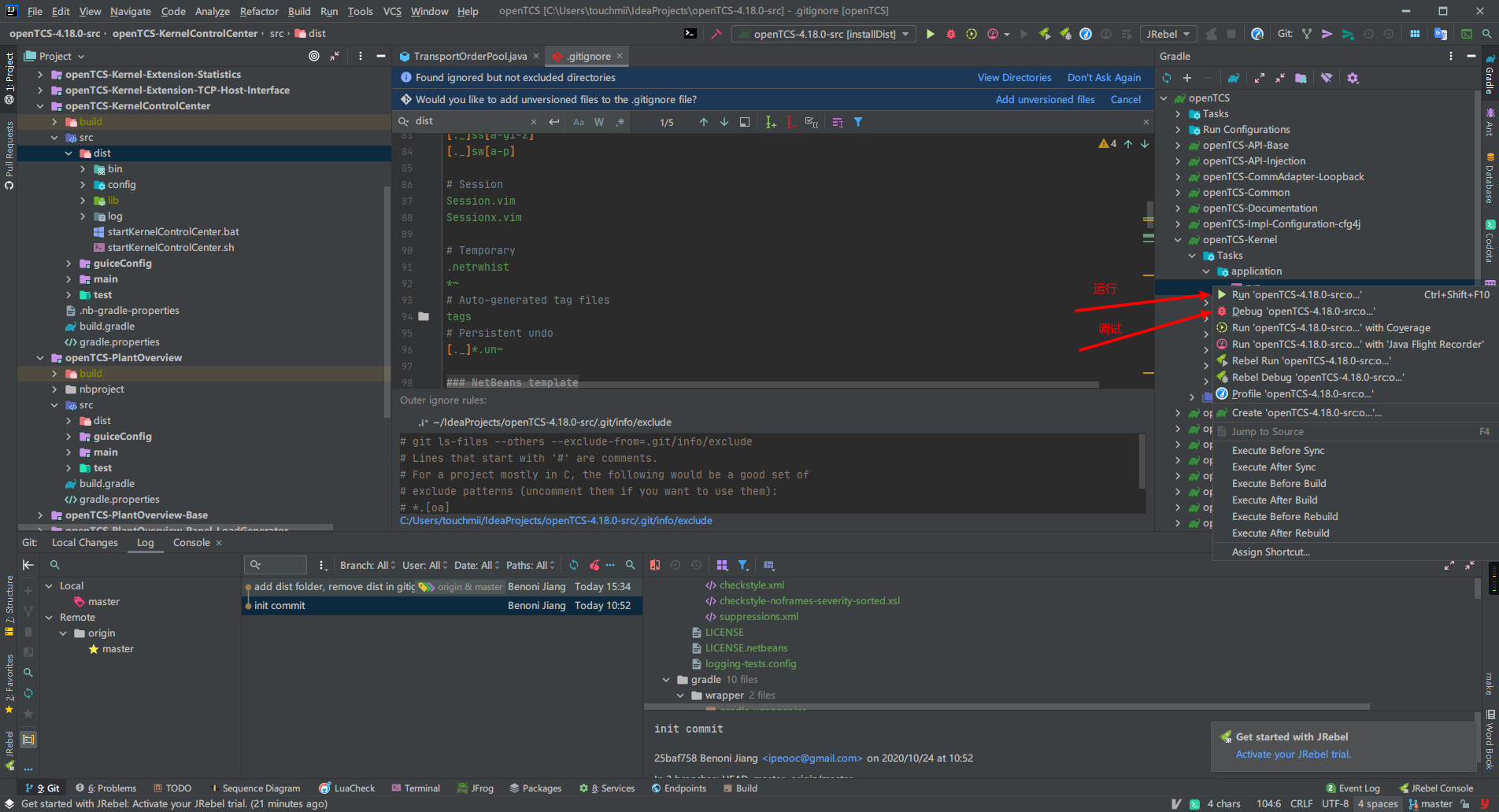Choose Run with Coverage from the context menu
The width and height of the screenshot is (1499, 812).
click(x=1331, y=328)
